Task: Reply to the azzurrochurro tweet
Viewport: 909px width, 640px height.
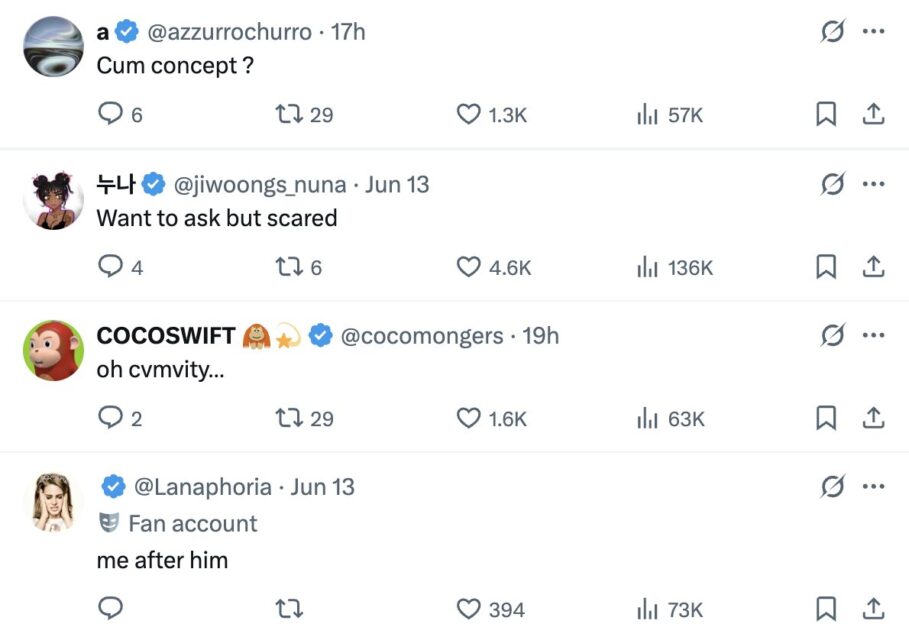Action: coord(110,115)
